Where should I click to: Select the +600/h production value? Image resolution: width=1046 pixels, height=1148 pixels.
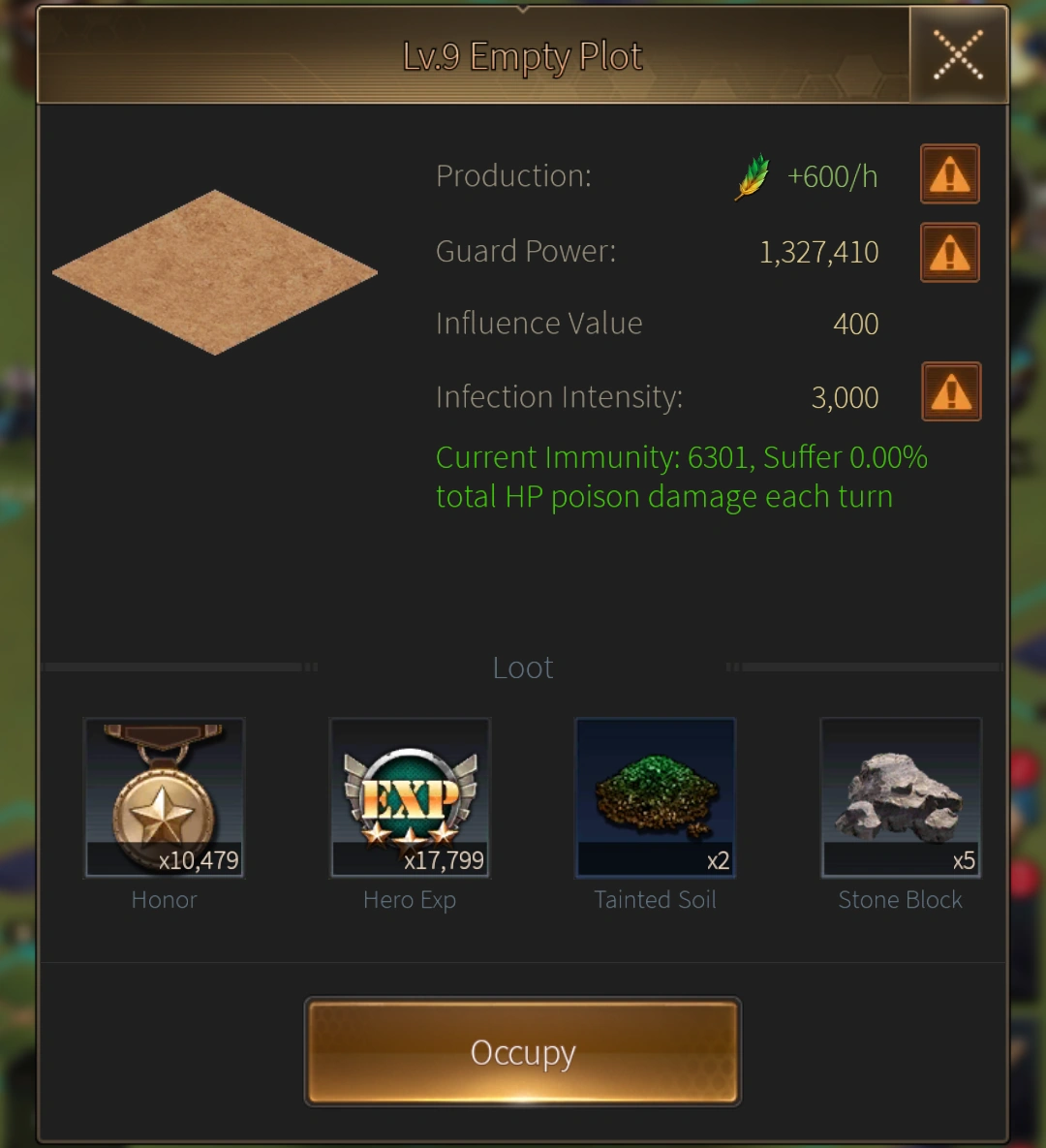click(832, 176)
